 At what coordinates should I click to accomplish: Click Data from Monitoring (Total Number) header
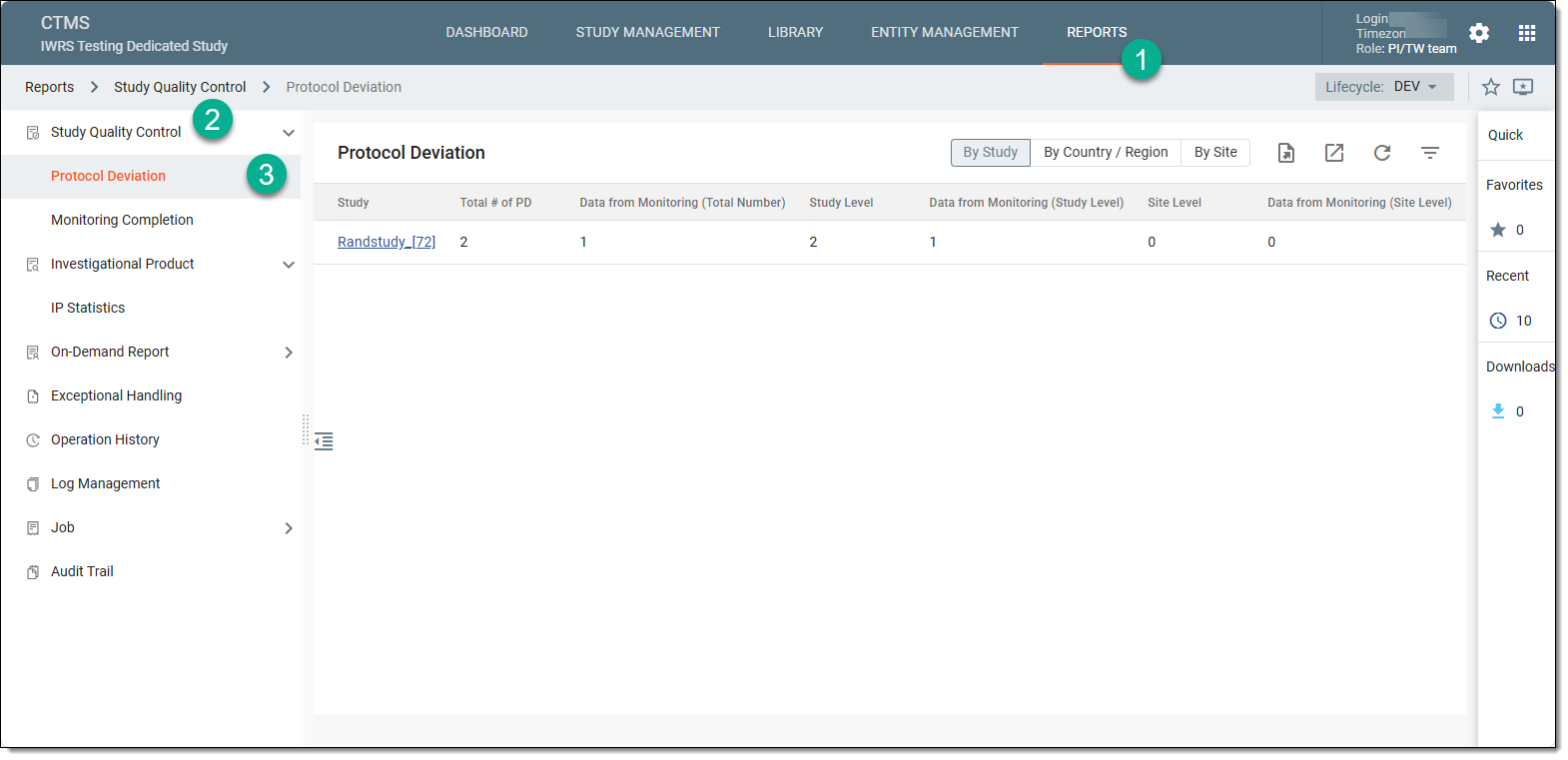[682, 203]
